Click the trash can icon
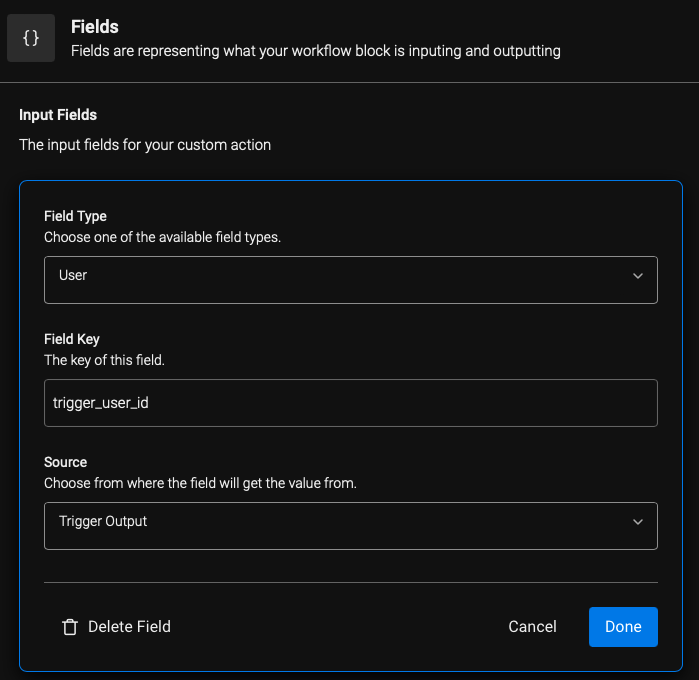Viewport: 699px width, 680px height. [70, 626]
